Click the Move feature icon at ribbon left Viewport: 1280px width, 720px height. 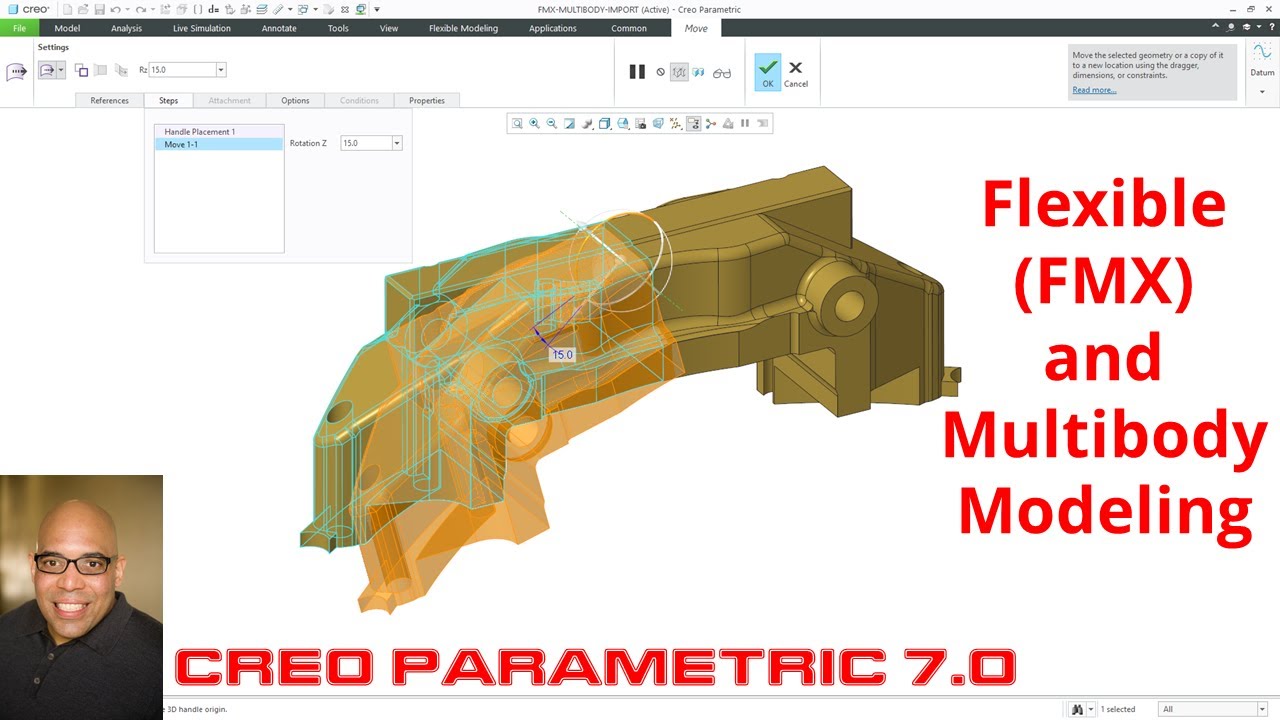click(x=16, y=71)
